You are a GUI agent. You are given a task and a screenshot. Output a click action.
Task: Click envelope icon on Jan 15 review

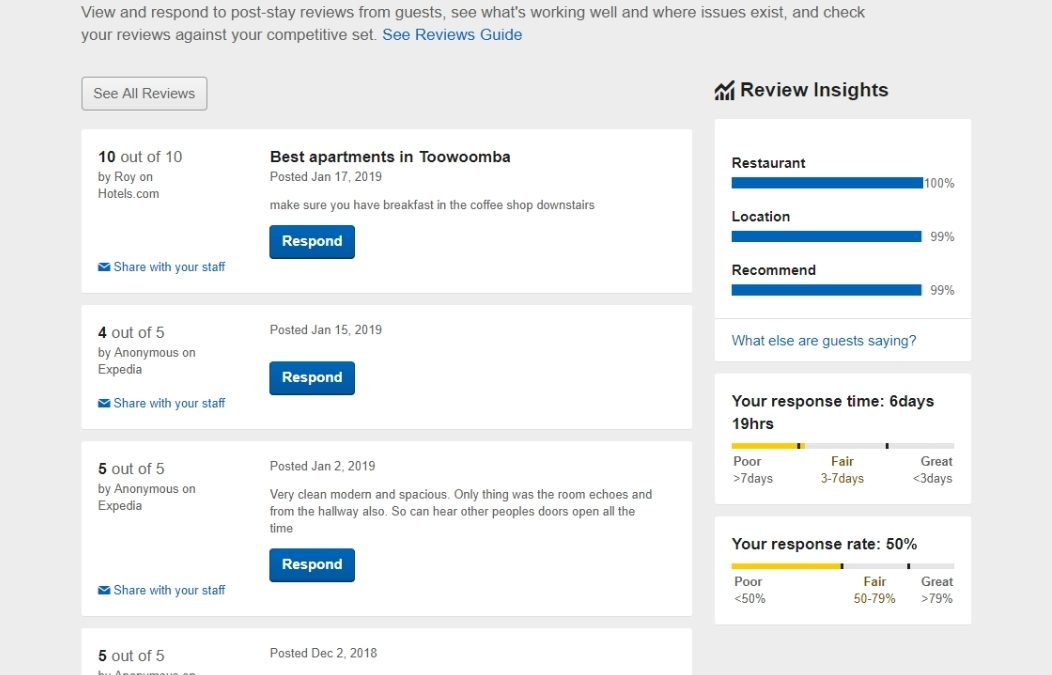click(104, 404)
